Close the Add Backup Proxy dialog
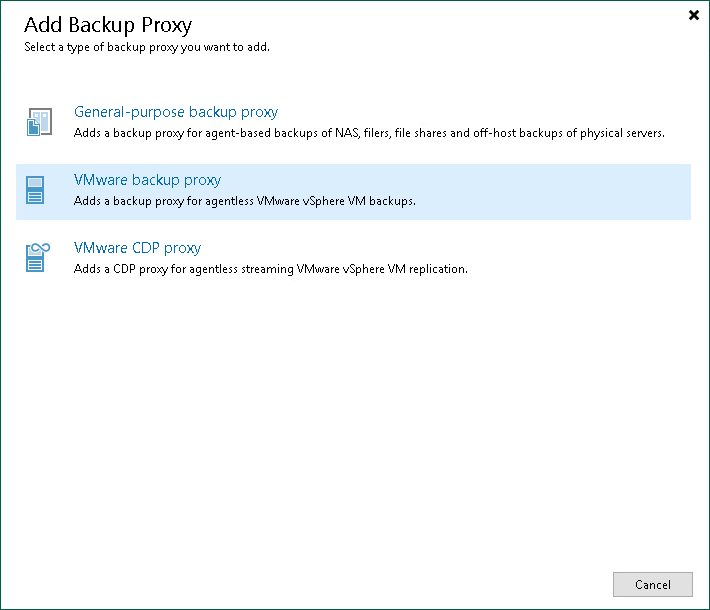Screen dimensions: 710x610 694,16
